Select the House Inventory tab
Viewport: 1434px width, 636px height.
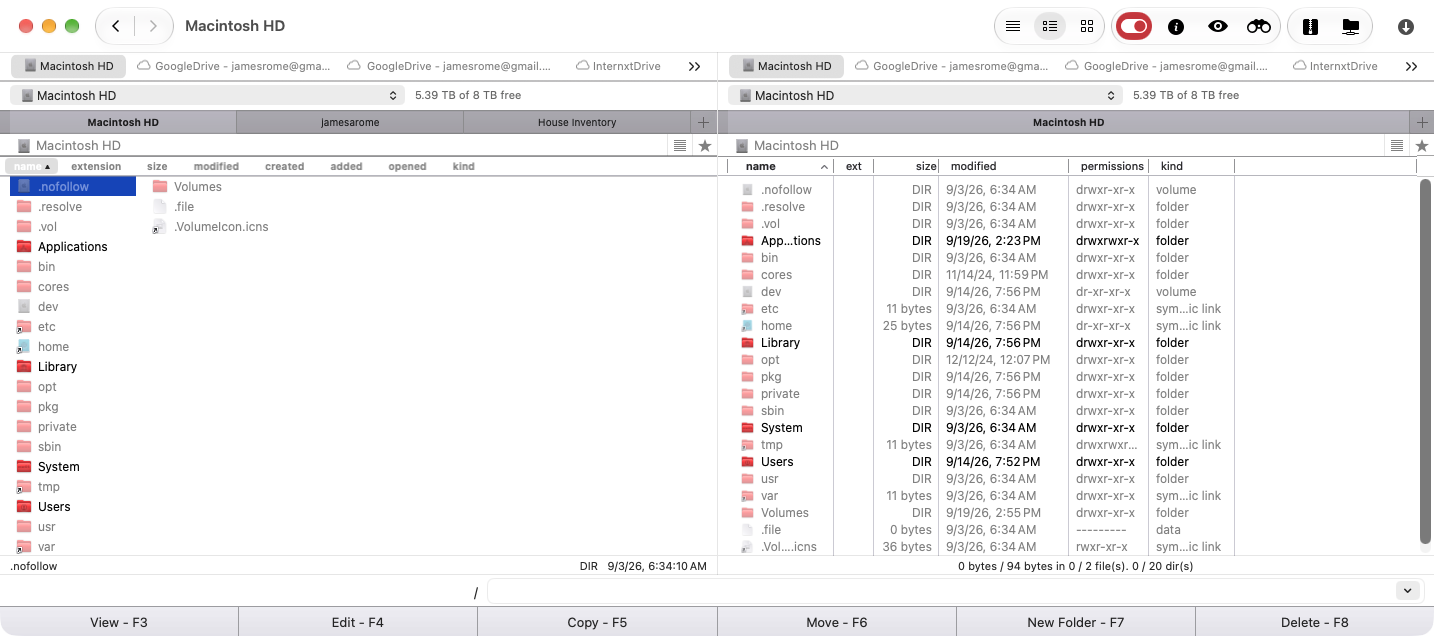click(x=577, y=122)
